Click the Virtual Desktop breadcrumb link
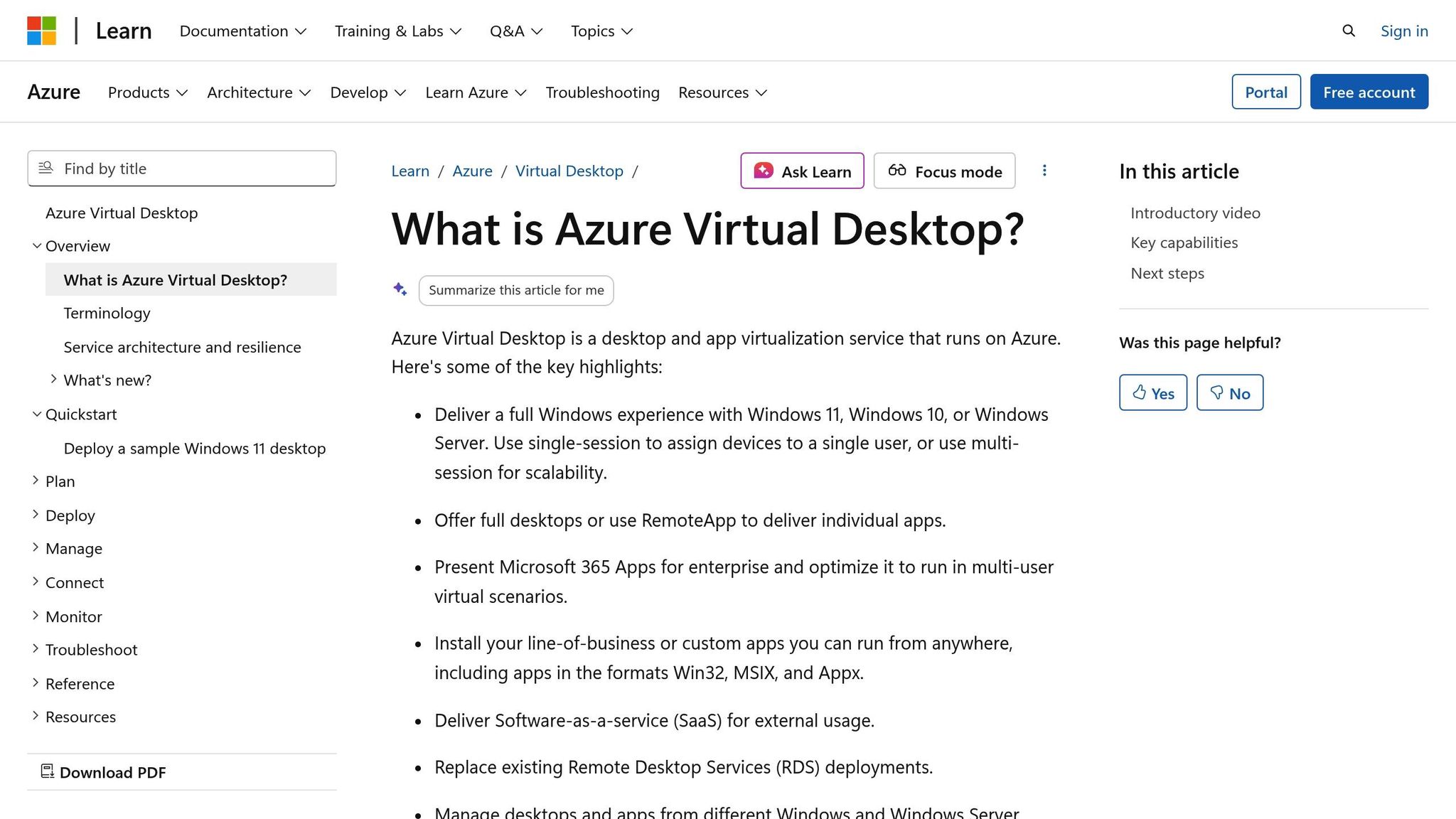1456x819 pixels. pos(569,171)
